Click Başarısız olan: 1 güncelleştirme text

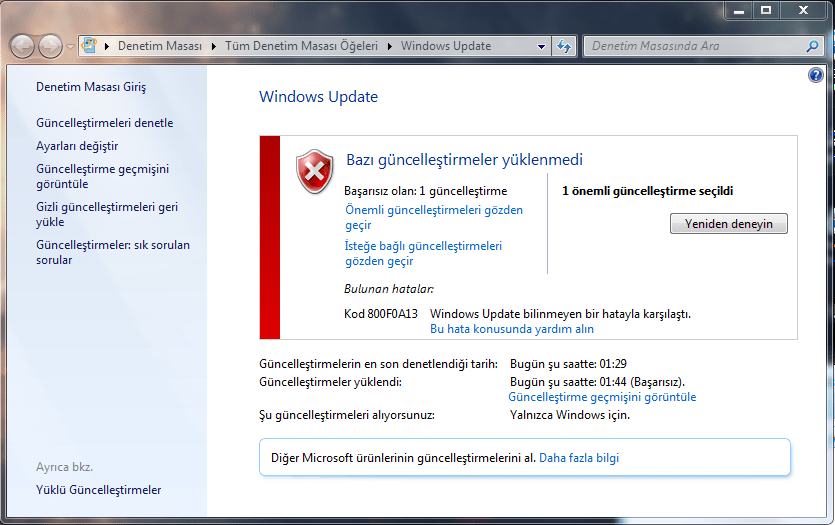coord(425,191)
